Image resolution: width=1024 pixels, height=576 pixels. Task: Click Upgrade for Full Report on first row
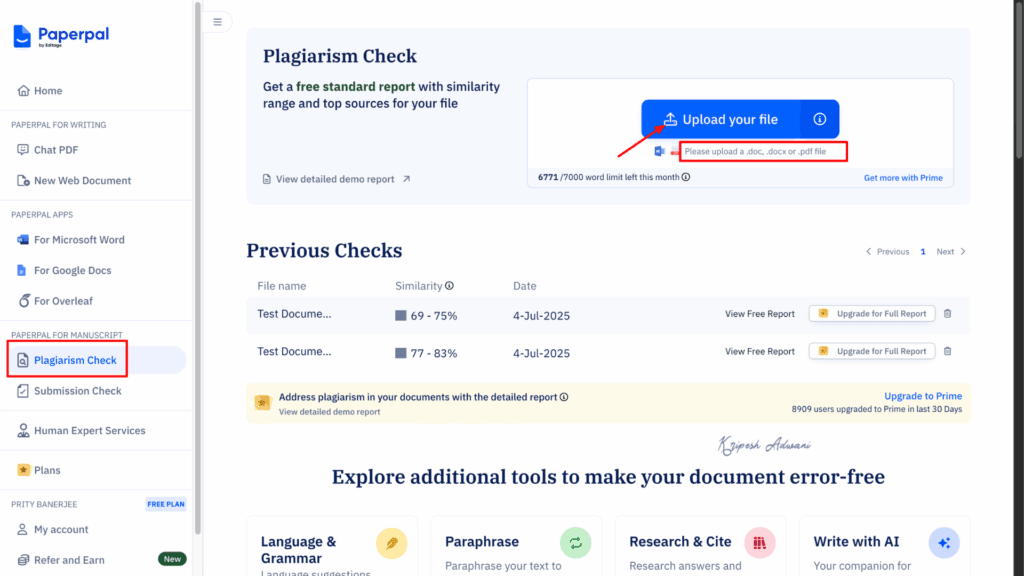point(871,312)
